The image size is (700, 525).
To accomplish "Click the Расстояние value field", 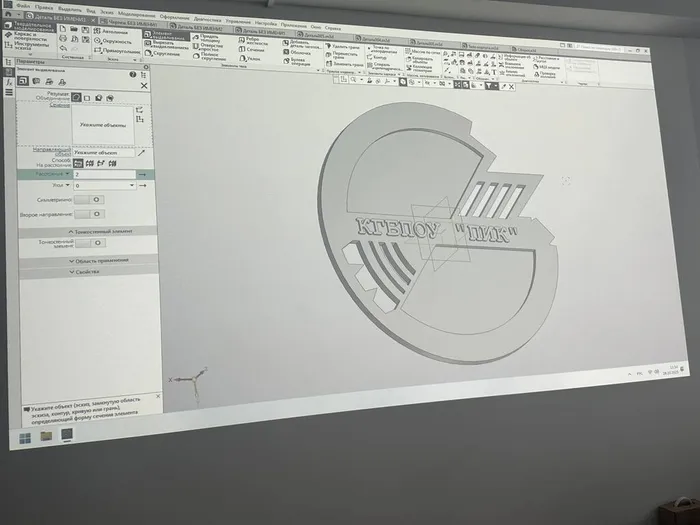I will pos(104,175).
